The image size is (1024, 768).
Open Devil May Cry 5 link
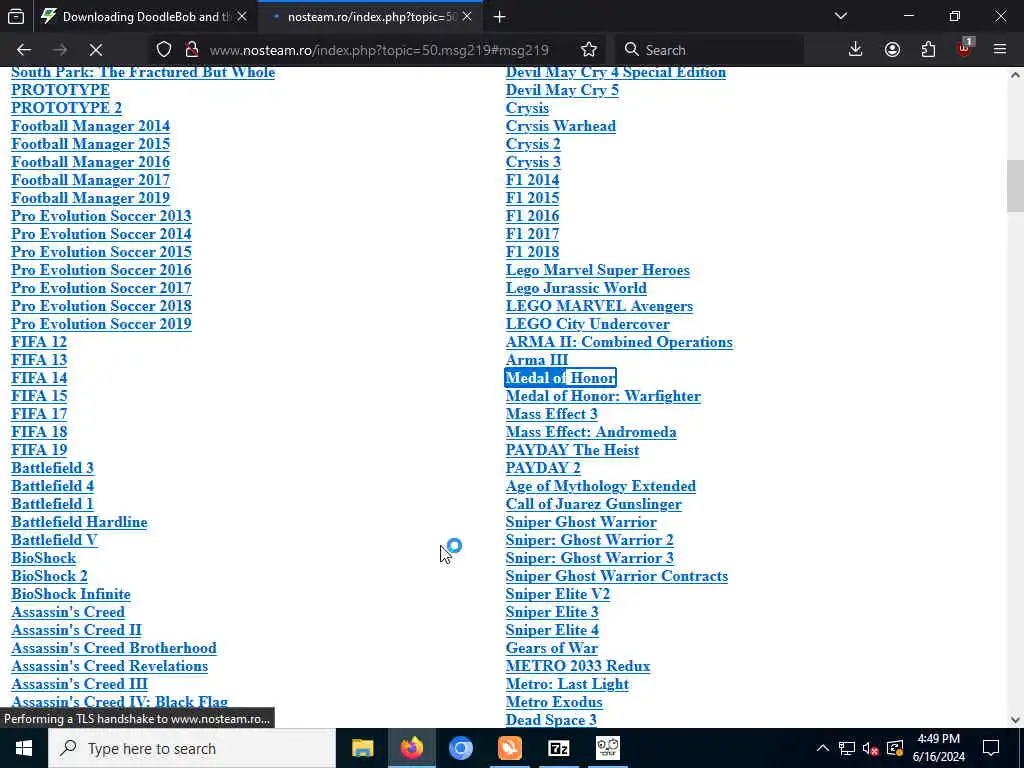coord(562,90)
